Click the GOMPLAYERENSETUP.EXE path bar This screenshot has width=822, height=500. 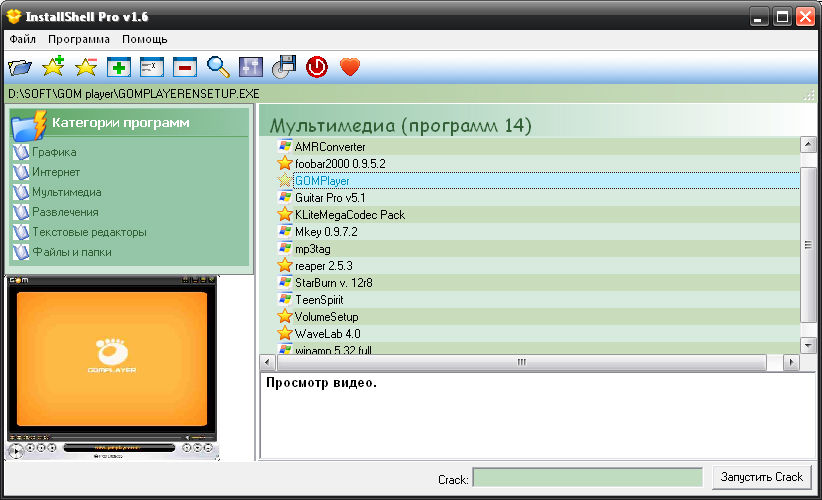[410, 94]
